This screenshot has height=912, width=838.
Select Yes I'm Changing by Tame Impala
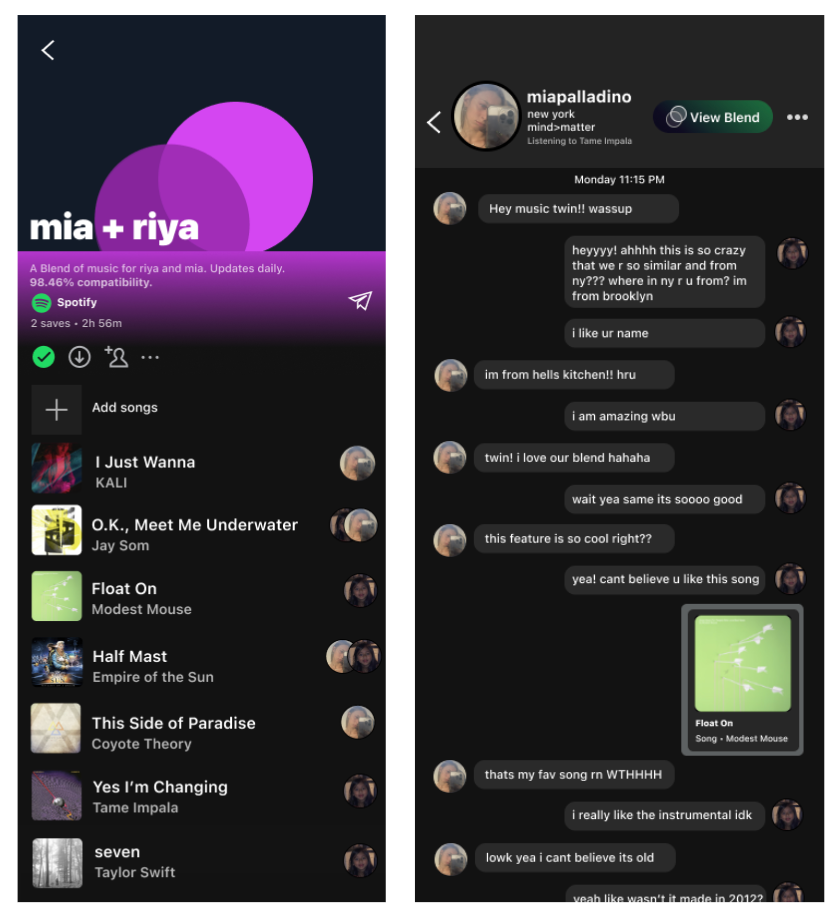click(x=202, y=796)
